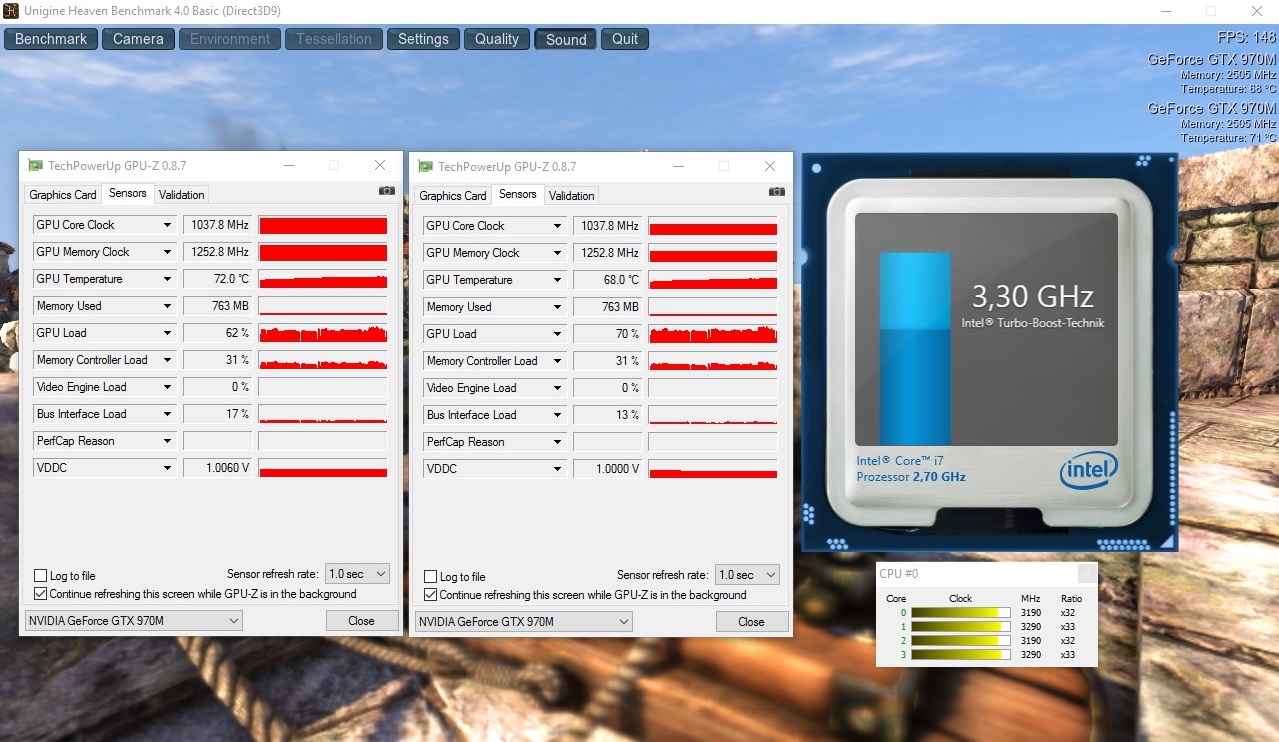
Task: Switch to Validation tab in left GPU-Z window
Action: coord(181,195)
